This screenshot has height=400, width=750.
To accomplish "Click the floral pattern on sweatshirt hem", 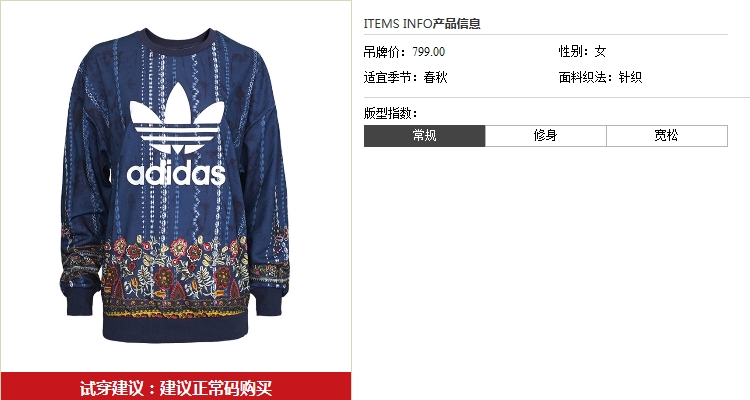I will [176, 275].
